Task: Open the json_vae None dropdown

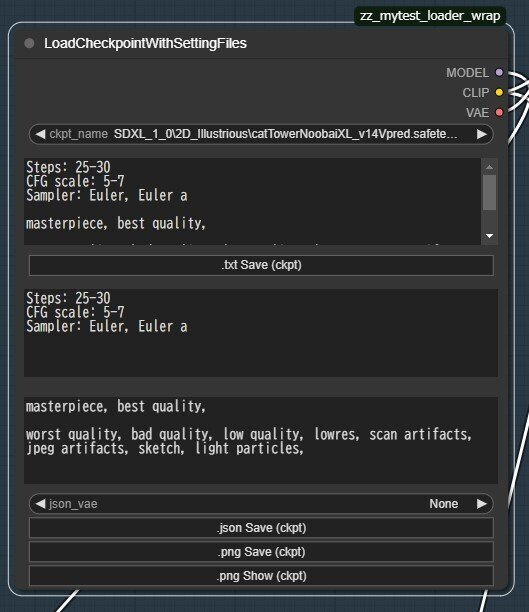Action: pos(261,504)
